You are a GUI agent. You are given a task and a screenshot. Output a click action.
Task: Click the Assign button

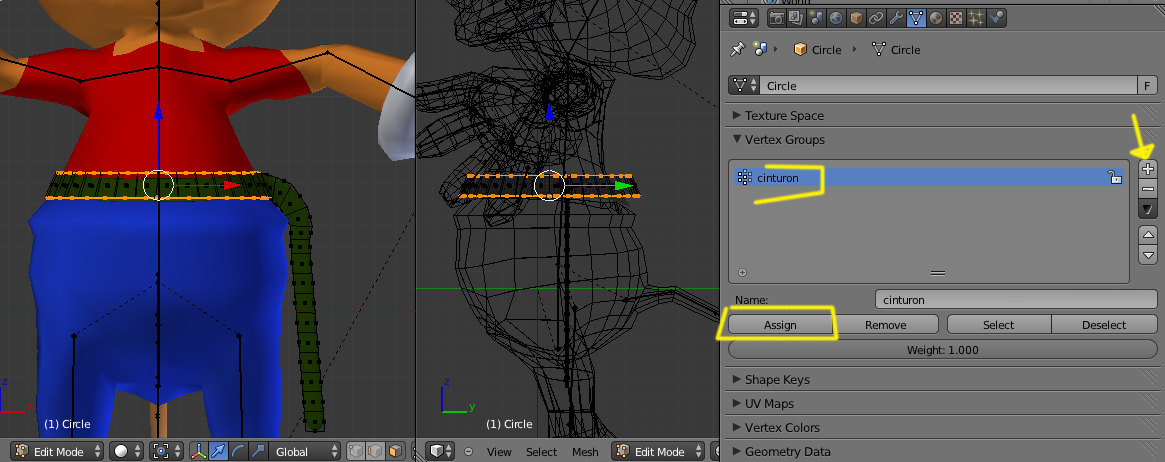pos(780,325)
